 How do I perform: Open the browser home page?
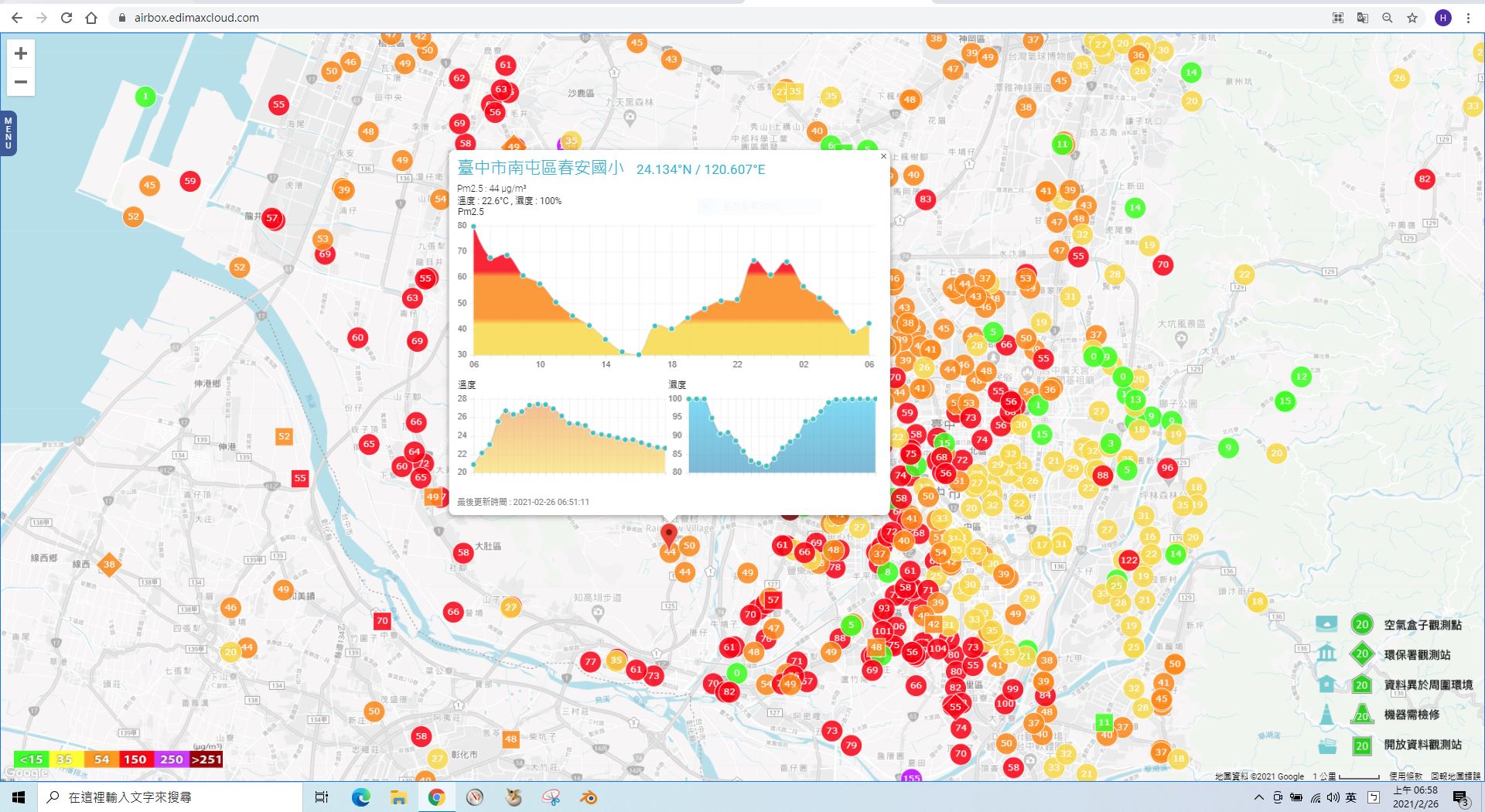coord(91,18)
